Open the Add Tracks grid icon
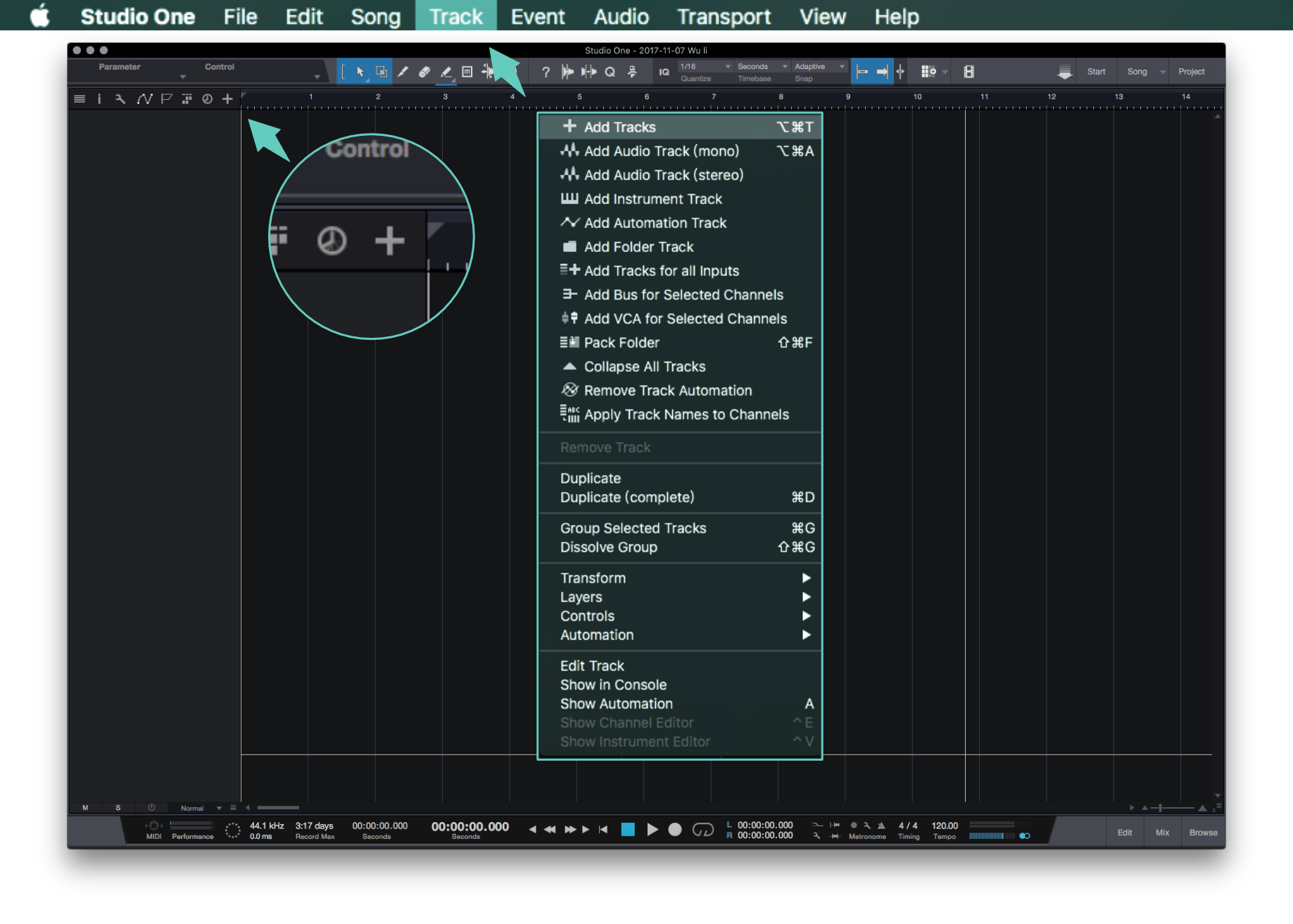The width and height of the screenshot is (1293, 924). click(928, 72)
